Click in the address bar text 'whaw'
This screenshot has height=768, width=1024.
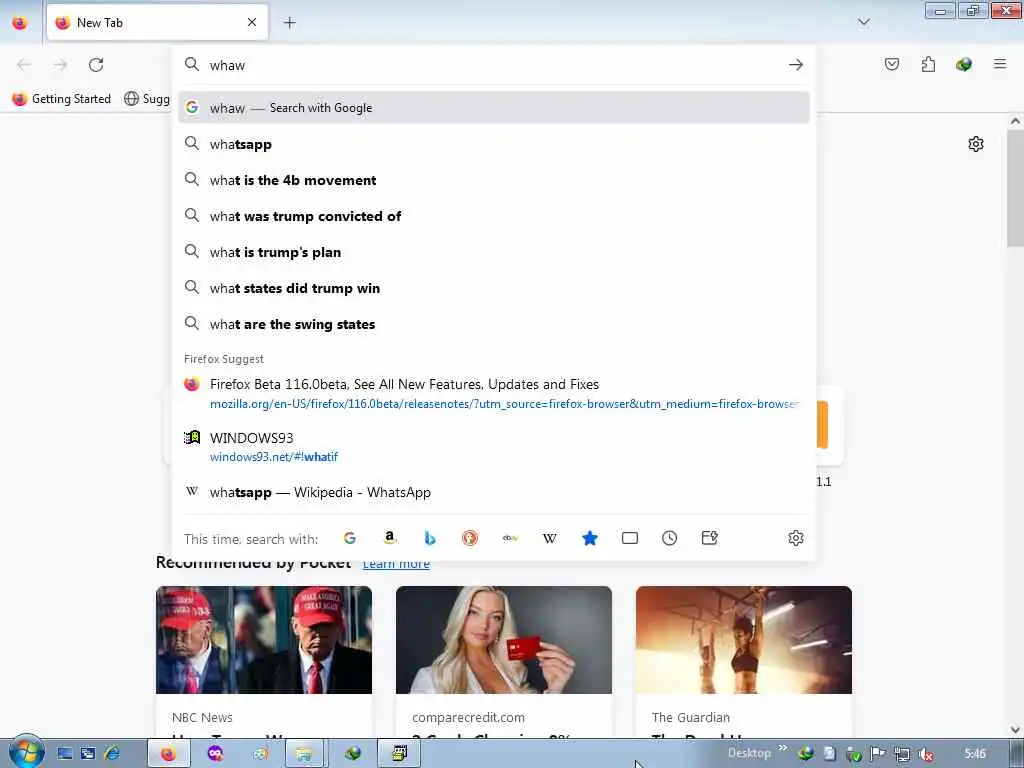(227, 65)
